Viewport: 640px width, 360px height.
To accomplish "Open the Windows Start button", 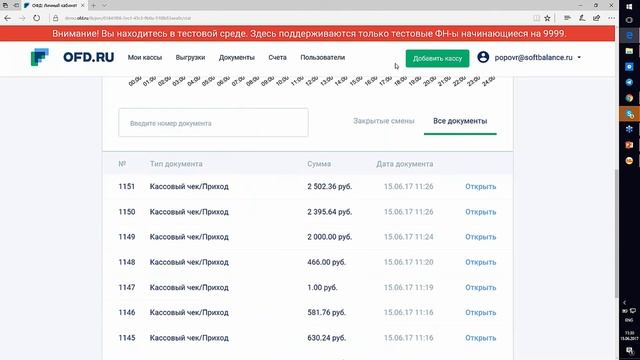I will pyautogui.click(x=629, y=6).
